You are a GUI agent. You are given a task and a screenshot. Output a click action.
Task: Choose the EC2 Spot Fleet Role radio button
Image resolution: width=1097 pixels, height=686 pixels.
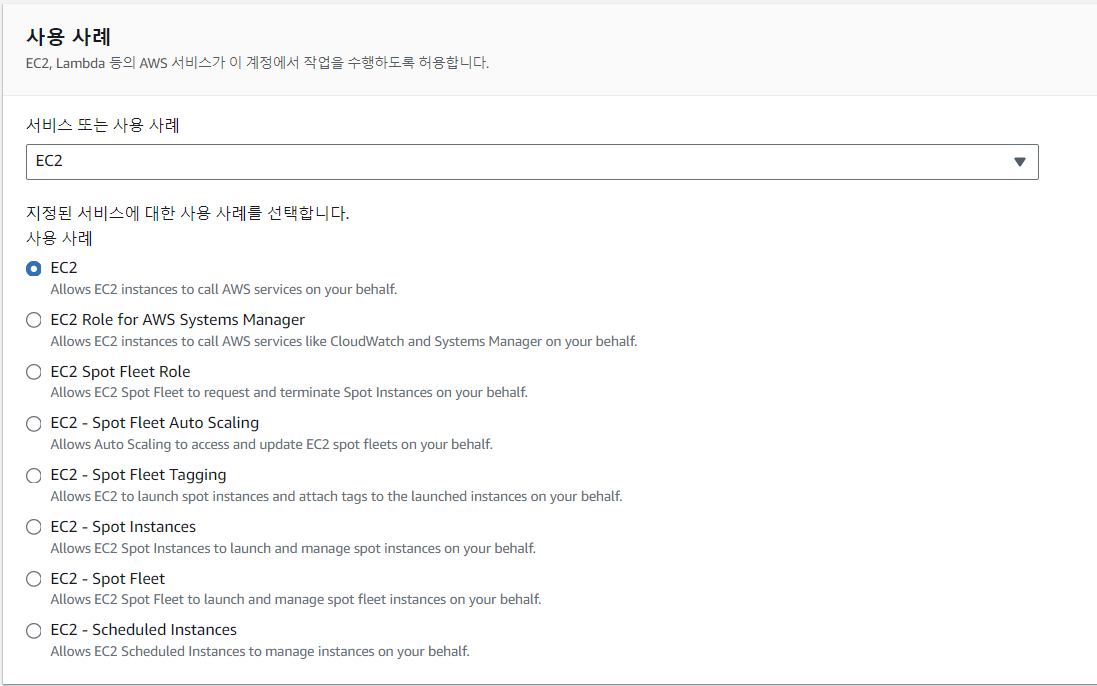coord(34,372)
